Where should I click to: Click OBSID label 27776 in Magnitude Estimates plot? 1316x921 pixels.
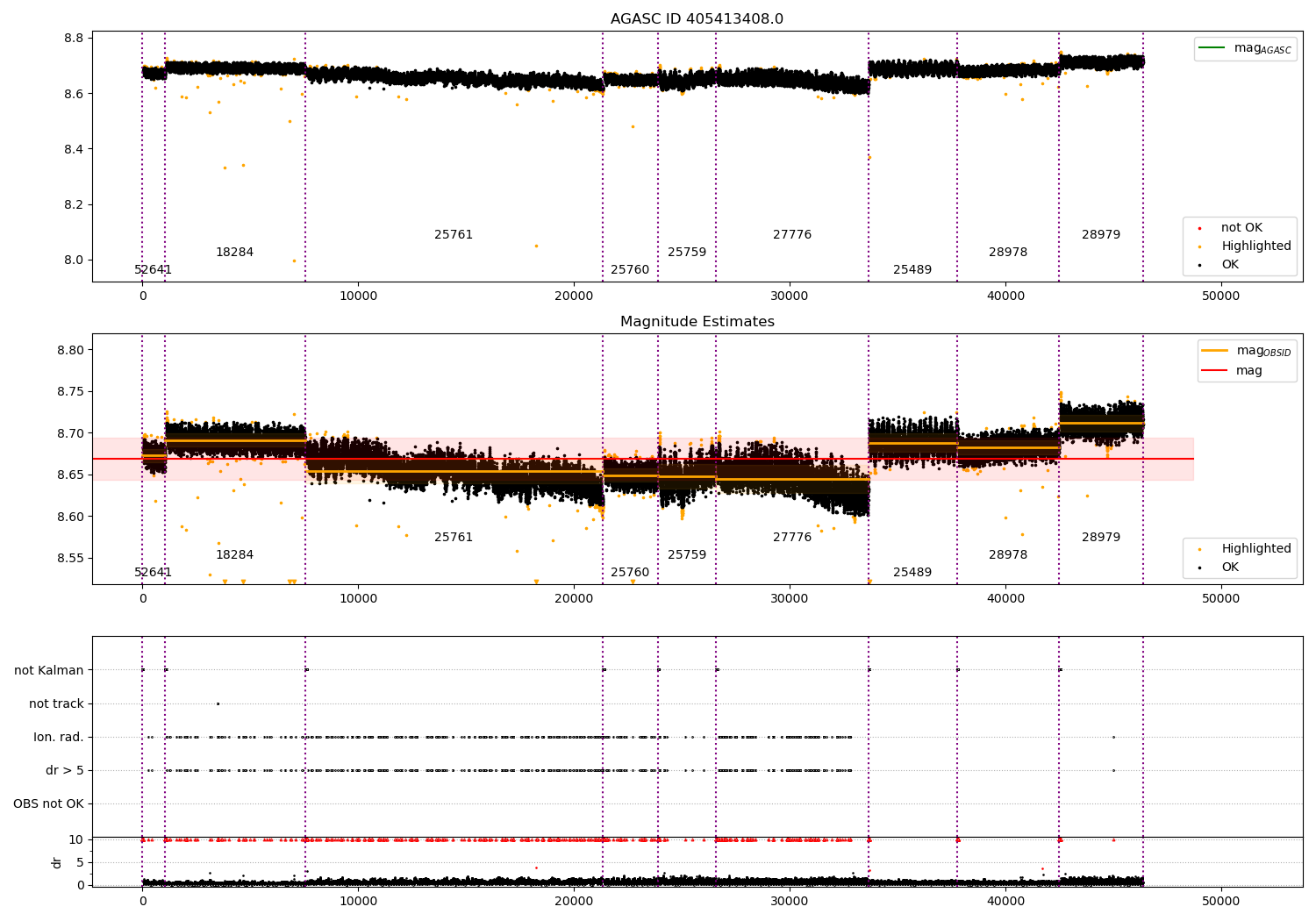point(792,538)
